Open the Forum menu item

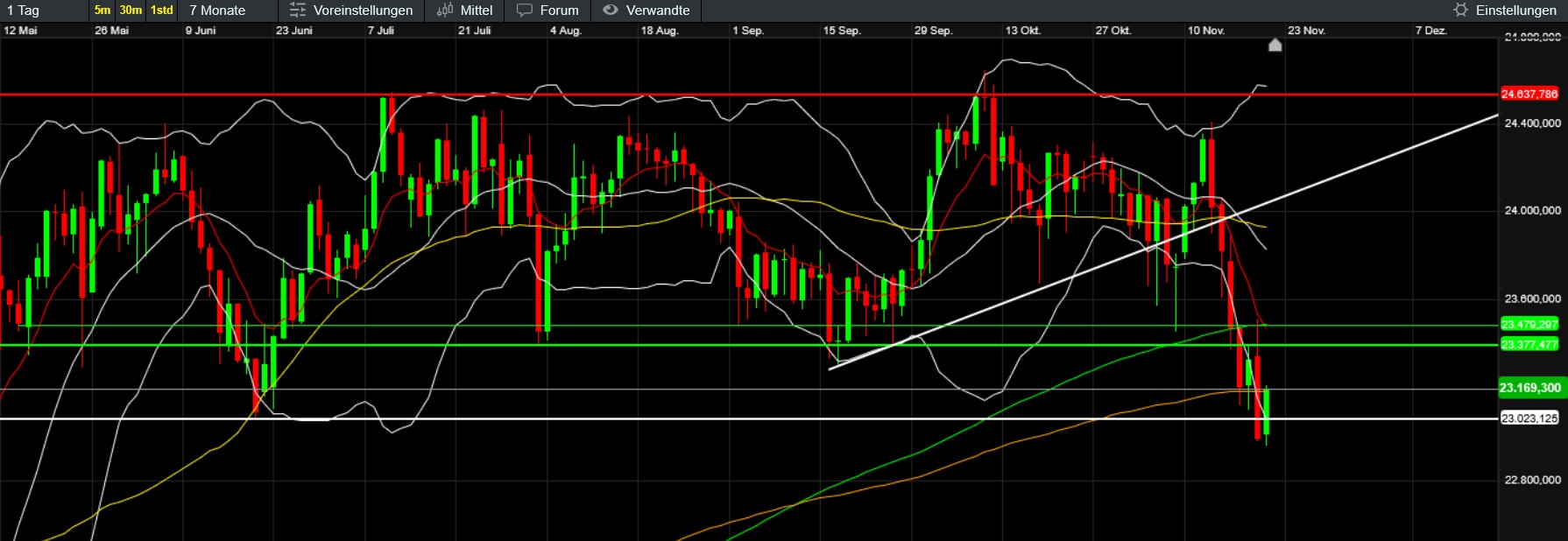click(x=559, y=11)
